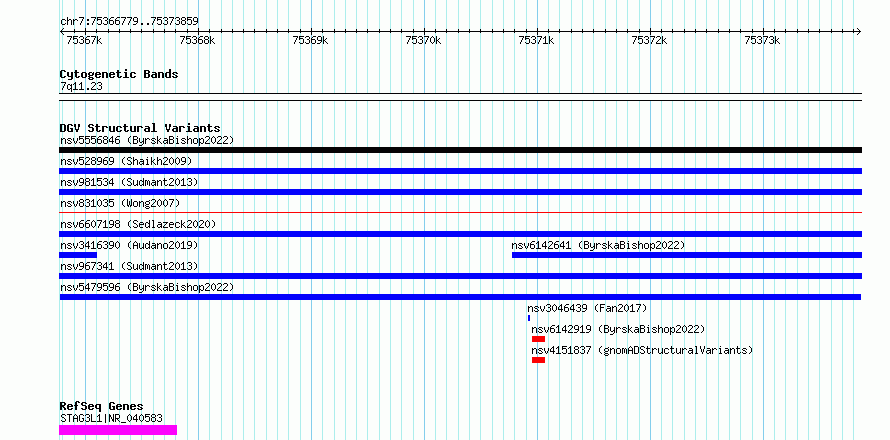Click the nsv6142641 (ByrskaBishop2022) blue bar

click(x=687, y=255)
